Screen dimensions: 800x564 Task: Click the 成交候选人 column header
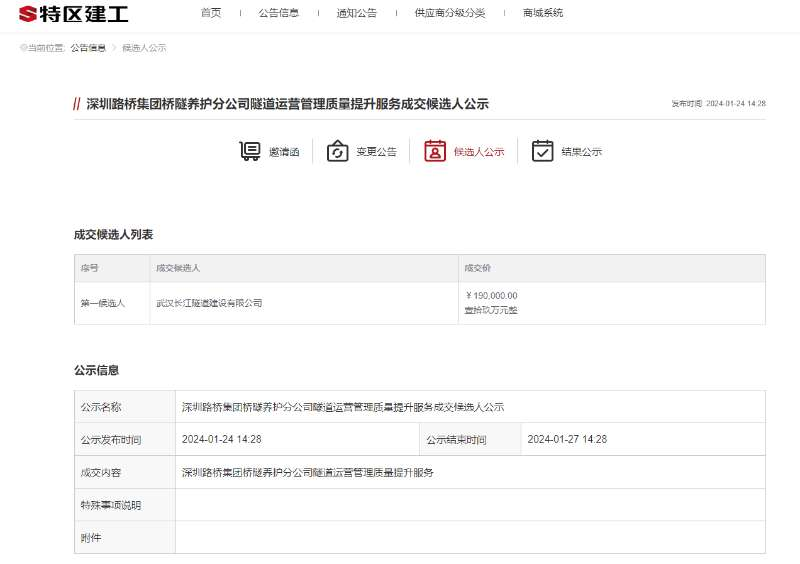(x=178, y=268)
